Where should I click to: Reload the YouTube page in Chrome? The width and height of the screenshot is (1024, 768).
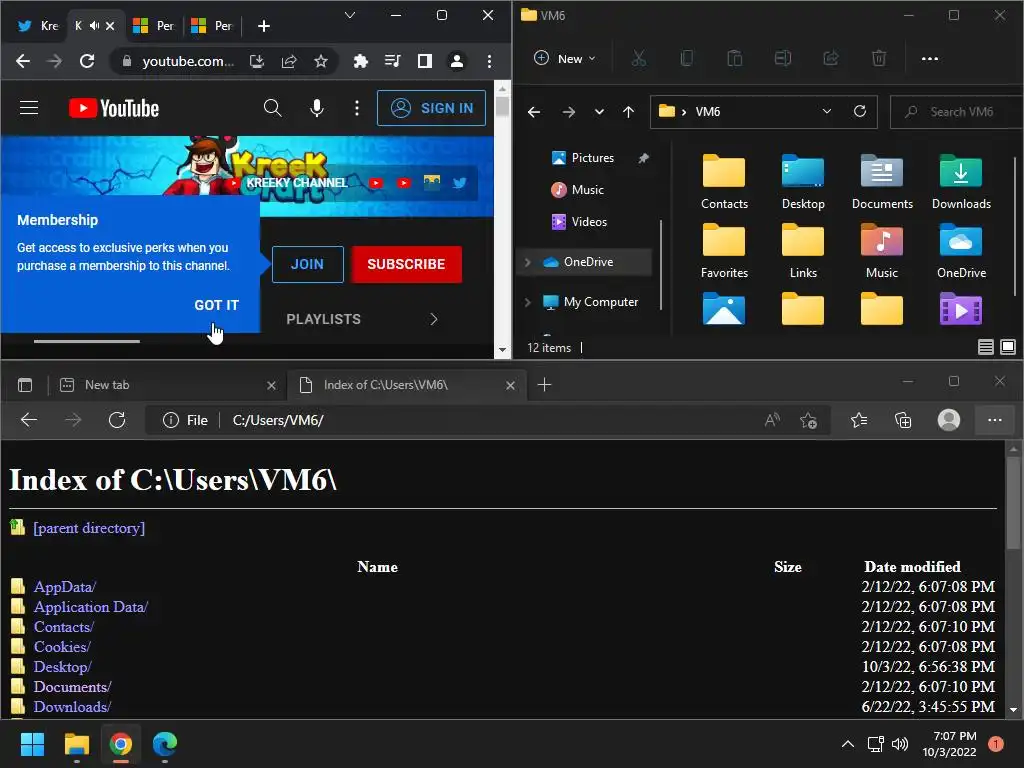pos(87,61)
